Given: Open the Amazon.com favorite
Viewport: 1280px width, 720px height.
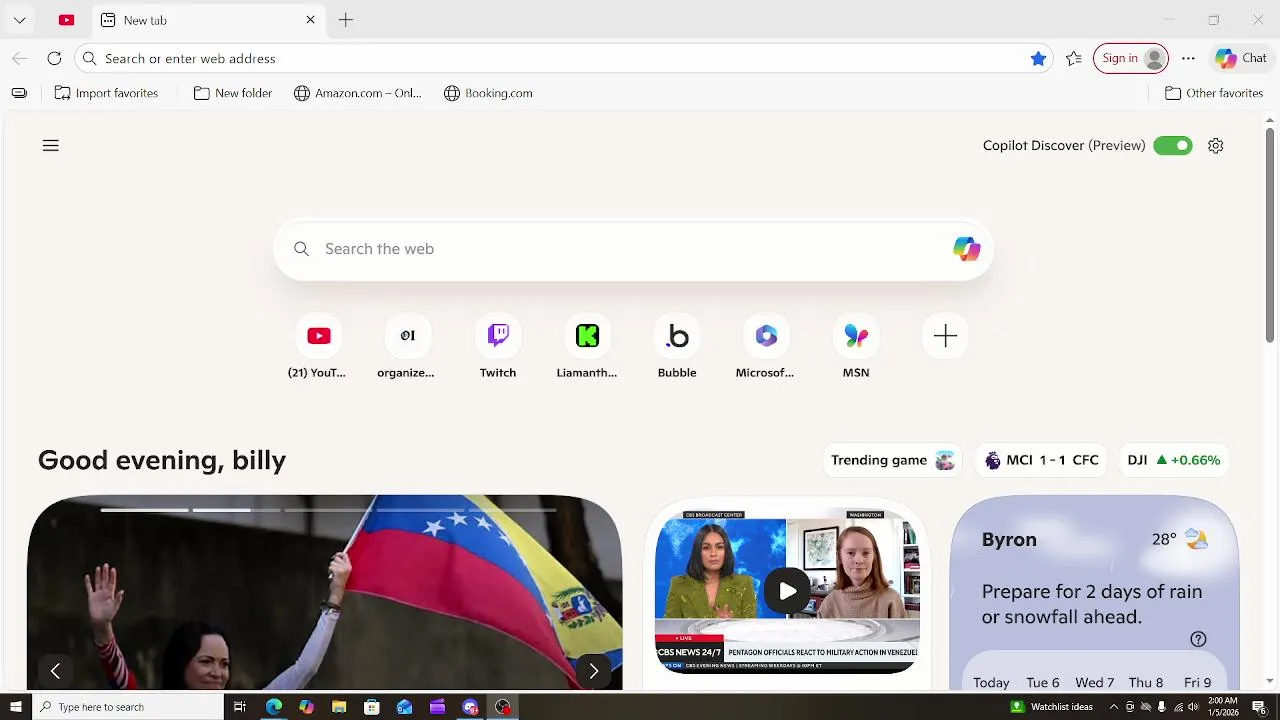Looking at the screenshot, I should coord(357,93).
